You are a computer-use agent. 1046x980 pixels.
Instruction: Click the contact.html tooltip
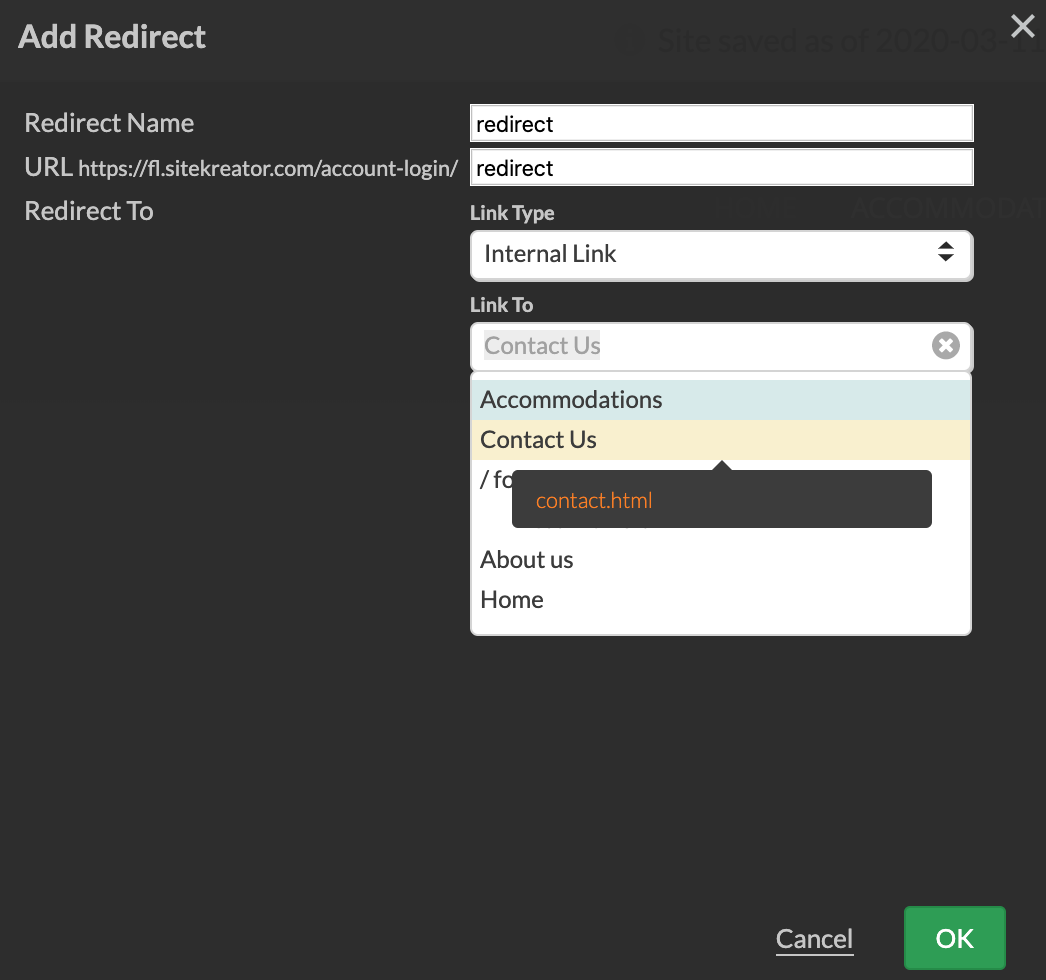tap(594, 501)
